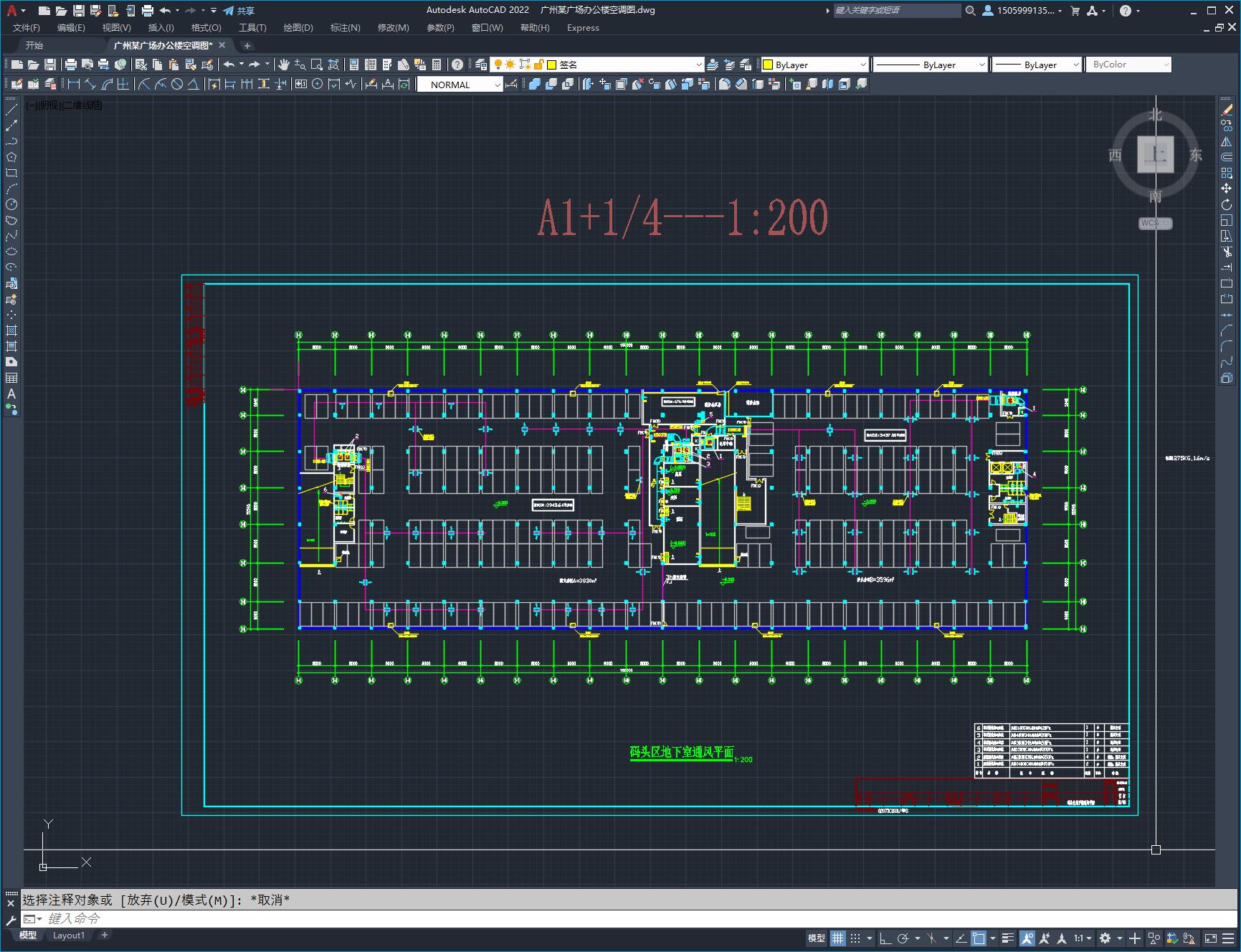Click the search magnifier icon in title bar
1241x952 pixels.
coord(970,10)
